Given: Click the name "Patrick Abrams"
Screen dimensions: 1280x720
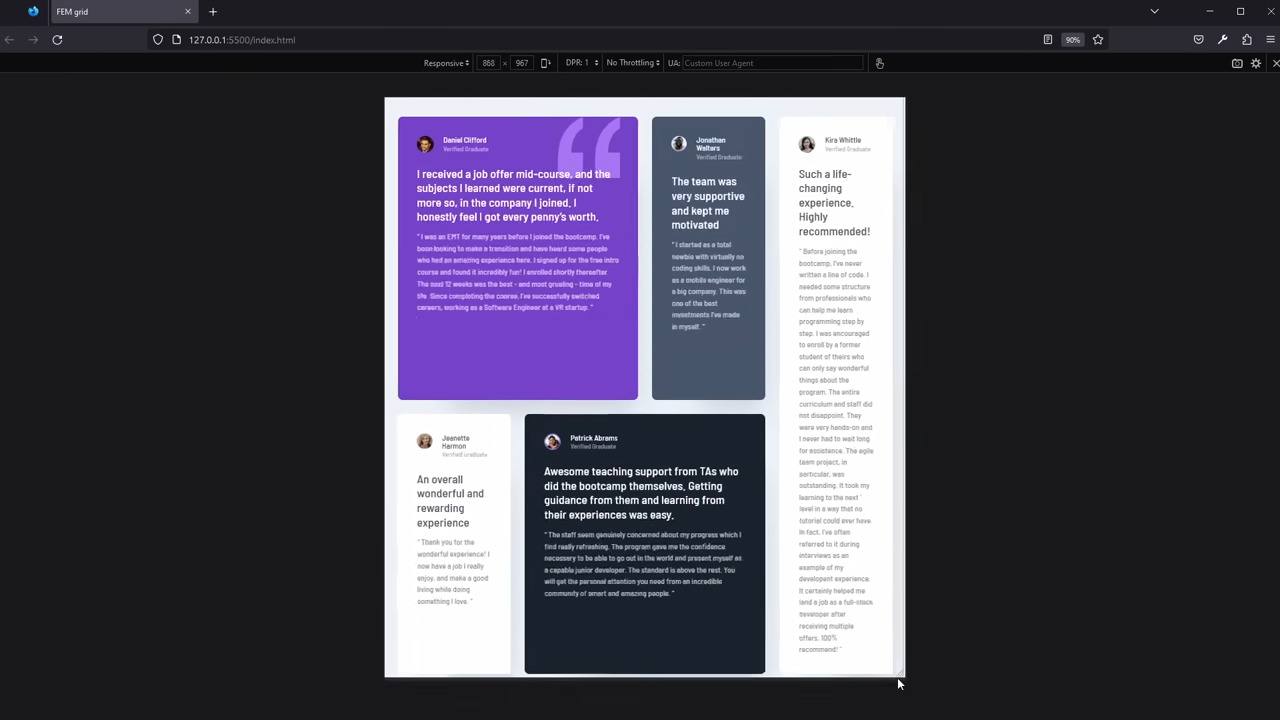Looking at the screenshot, I should pos(594,438).
